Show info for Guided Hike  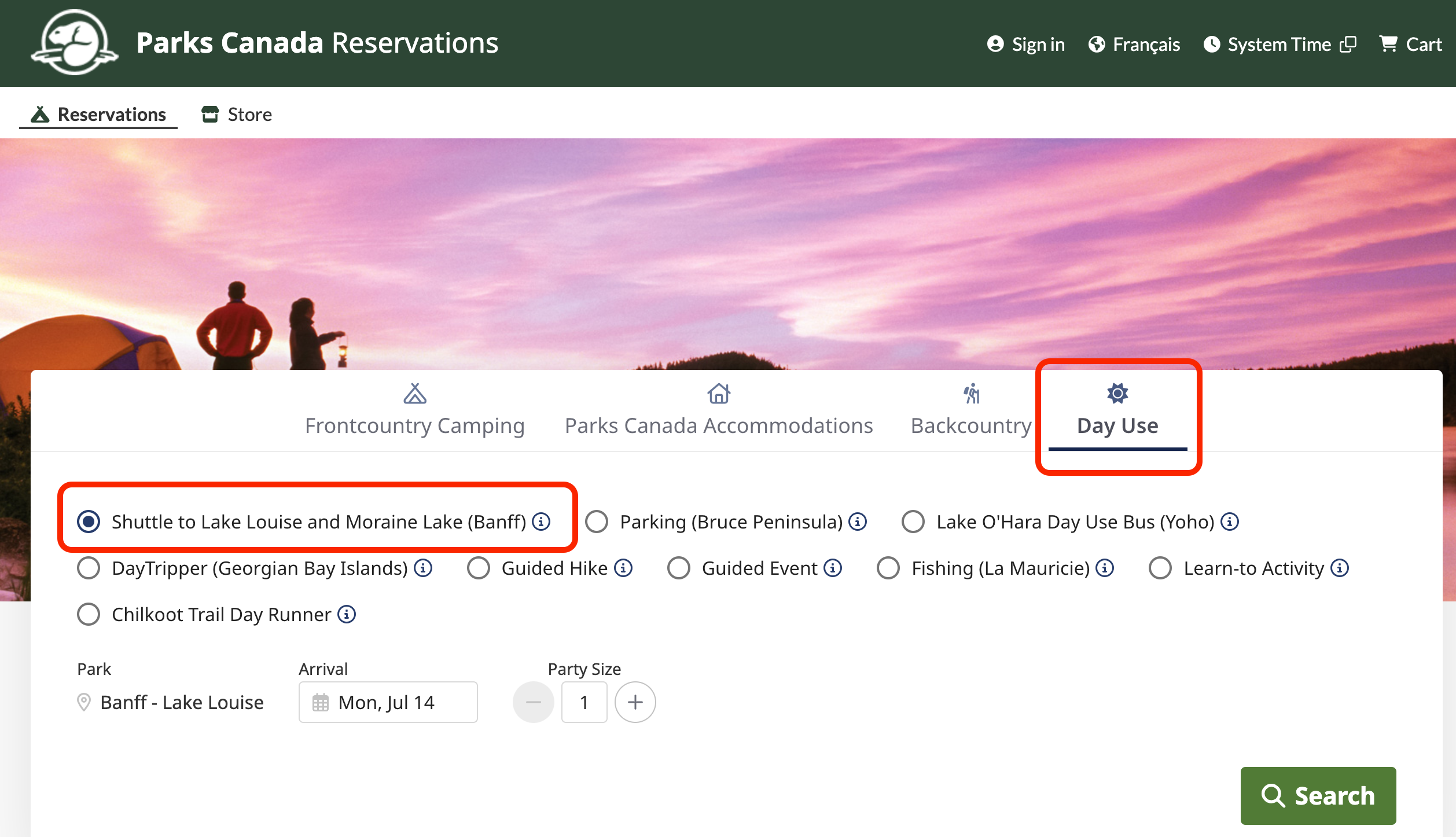623,567
